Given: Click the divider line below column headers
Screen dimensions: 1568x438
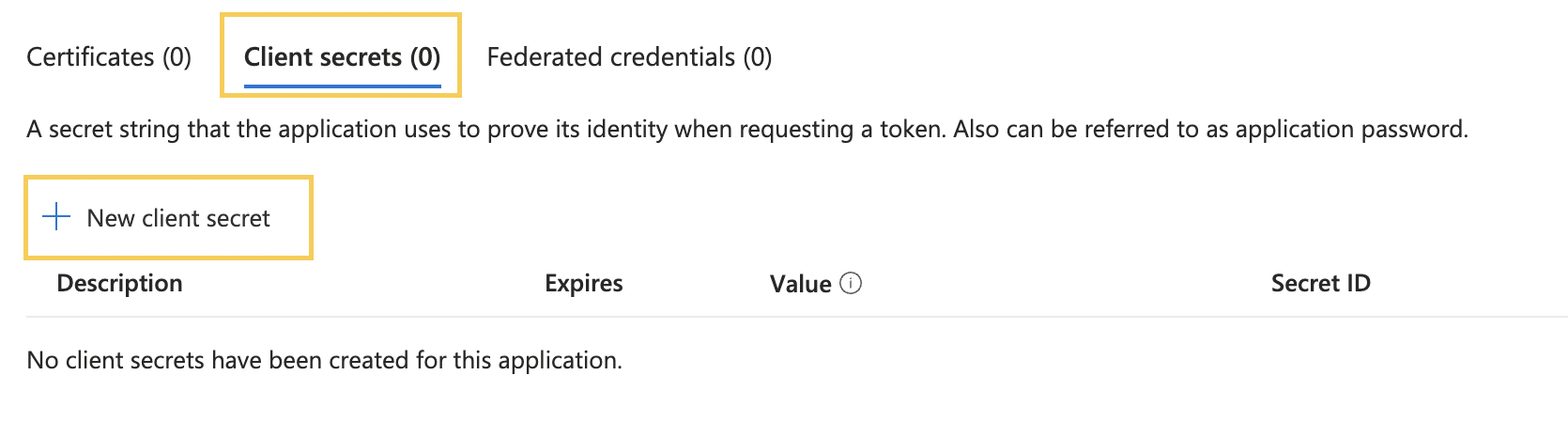Looking at the screenshot, I should coord(797,317).
